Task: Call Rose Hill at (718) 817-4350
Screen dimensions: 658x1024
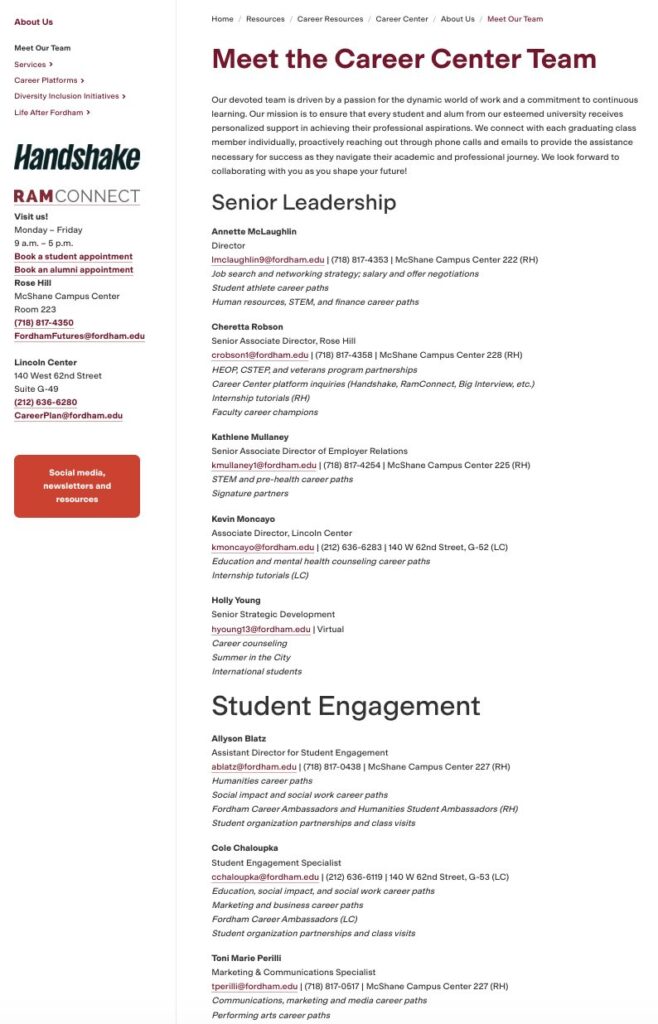Action: pos(43,323)
